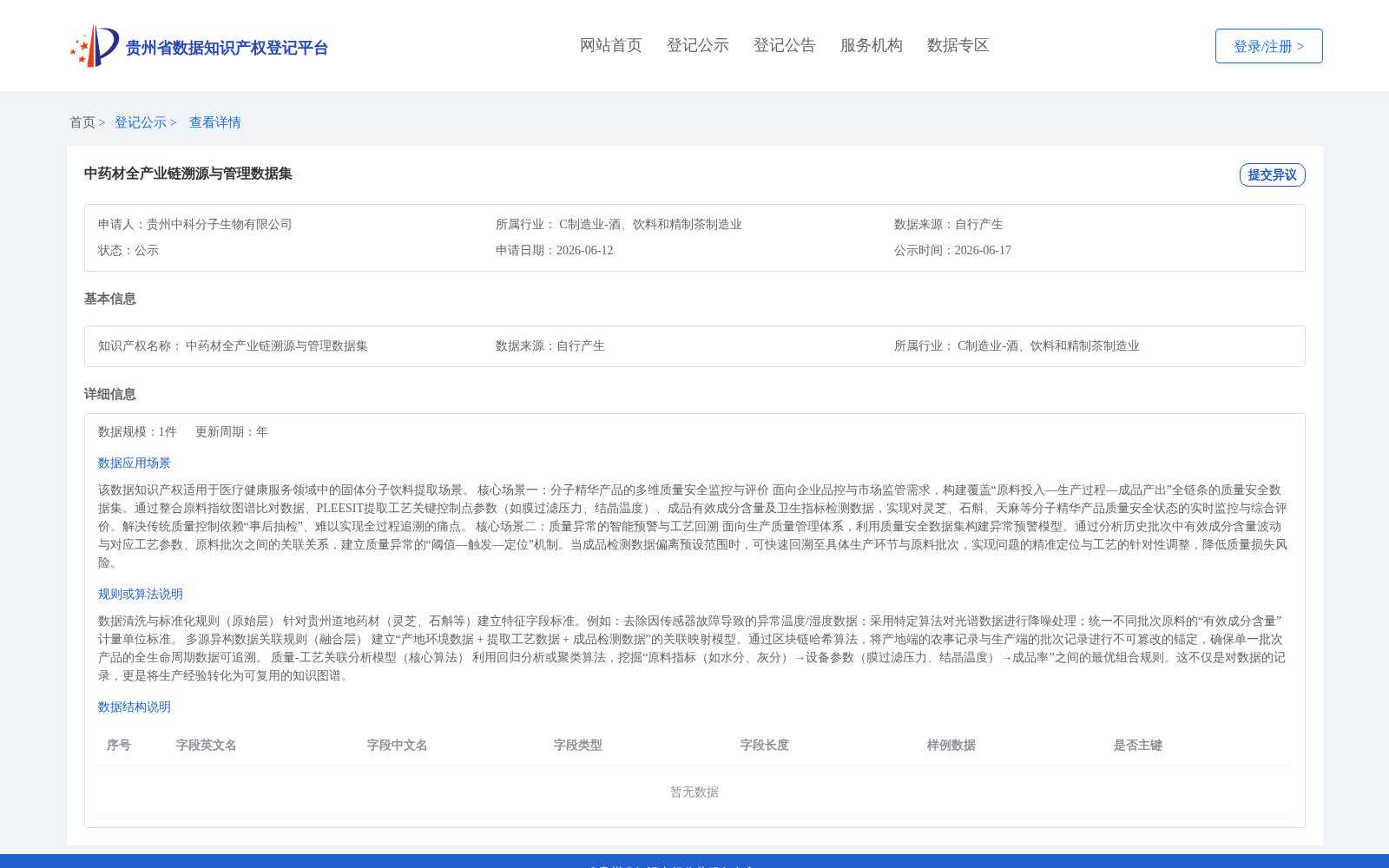Click the 基本信息 section heading

point(110,299)
